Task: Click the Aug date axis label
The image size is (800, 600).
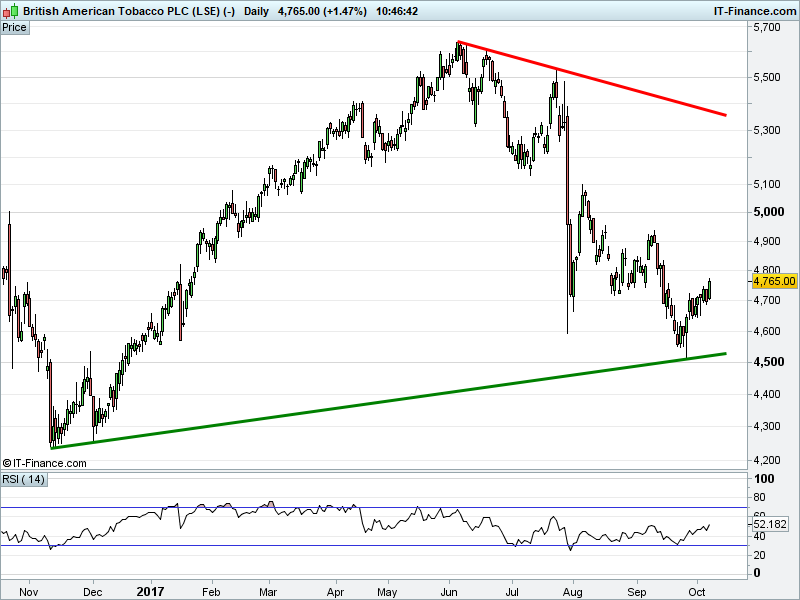Action: (x=573, y=592)
